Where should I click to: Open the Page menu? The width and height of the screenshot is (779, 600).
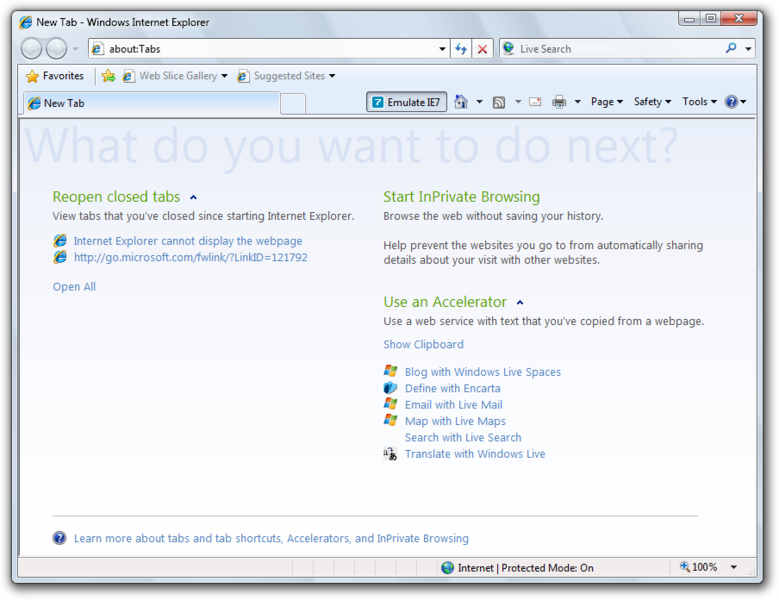pos(607,102)
